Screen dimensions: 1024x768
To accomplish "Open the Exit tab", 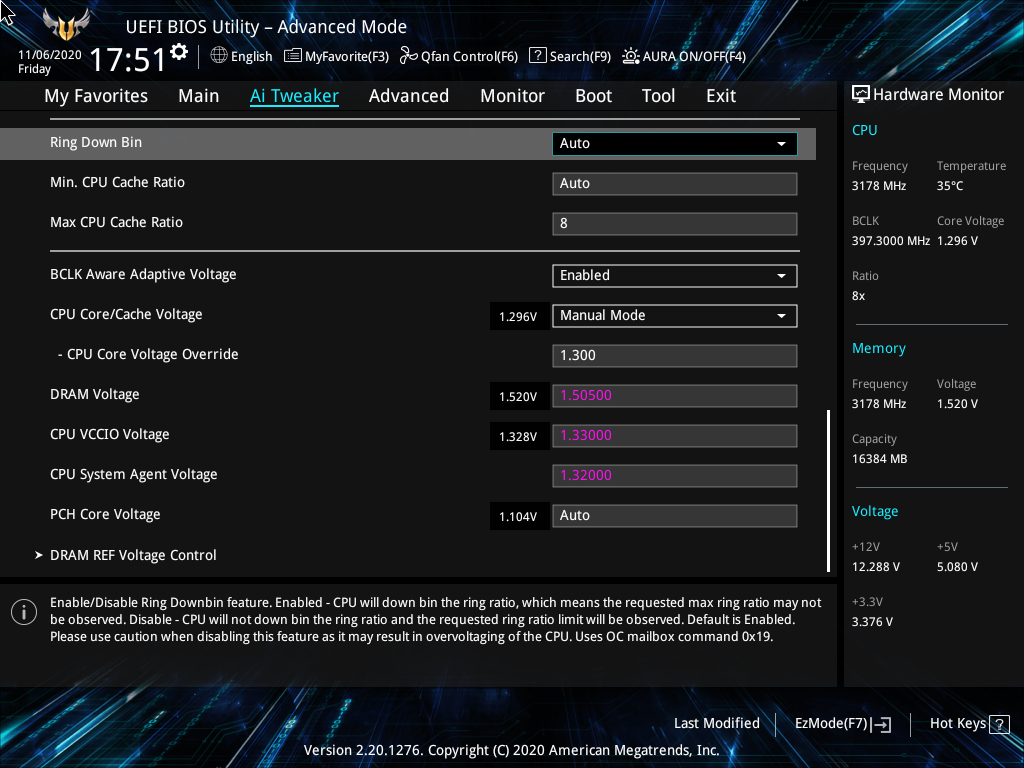I will [x=721, y=96].
